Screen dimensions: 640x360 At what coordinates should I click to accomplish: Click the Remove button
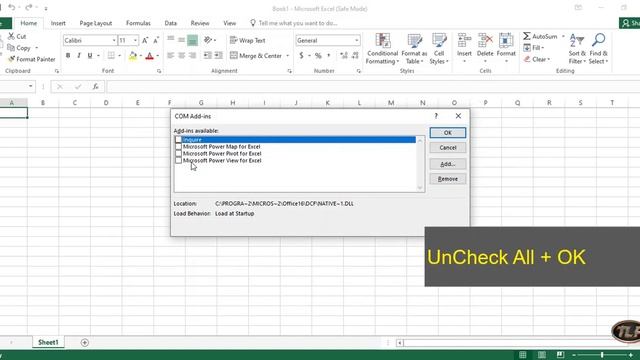point(448,179)
